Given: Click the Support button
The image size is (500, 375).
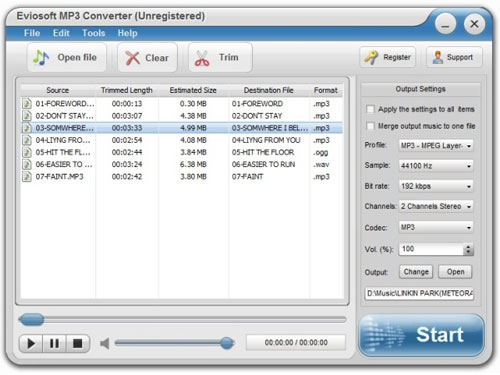Looking at the screenshot, I should (x=454, y=57).
